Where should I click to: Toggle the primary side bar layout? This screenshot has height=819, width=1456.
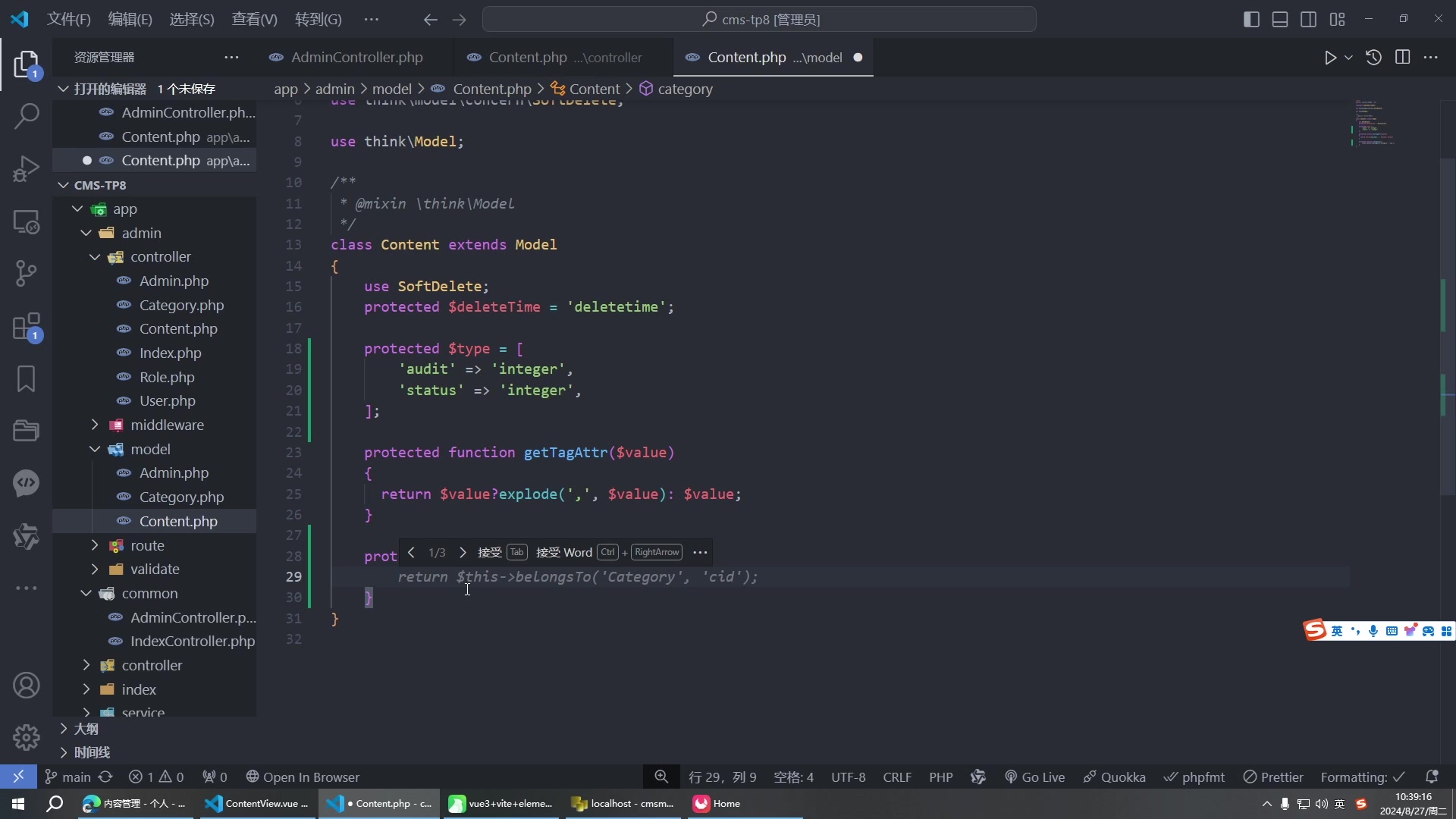pos(1252,20)
